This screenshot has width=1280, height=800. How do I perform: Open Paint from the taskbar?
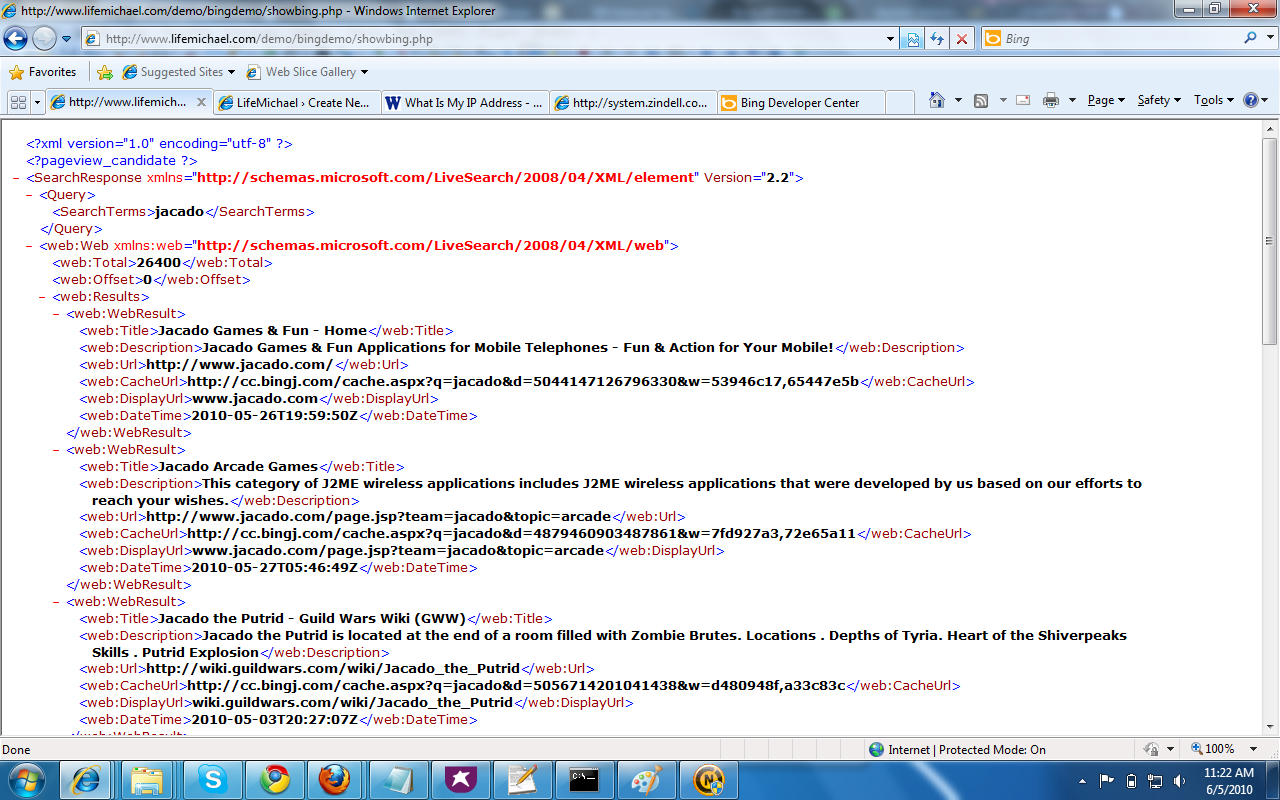point(645,780)
